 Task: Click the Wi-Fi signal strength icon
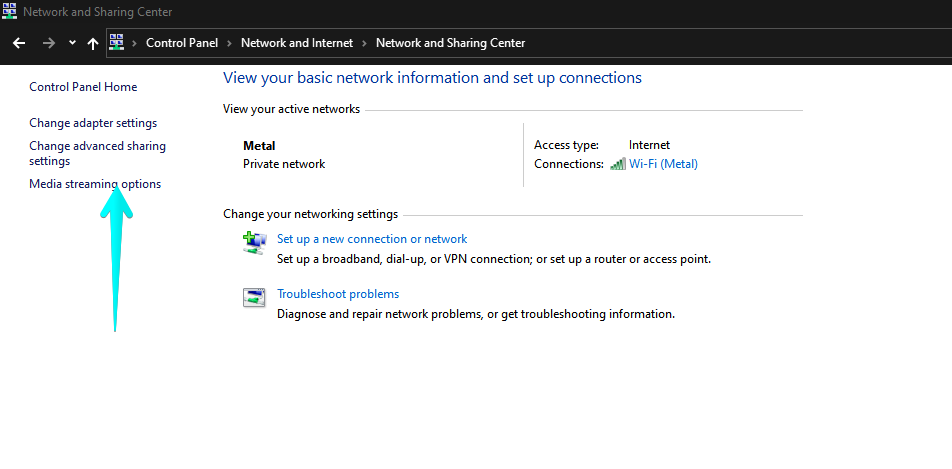coord(618,164)
